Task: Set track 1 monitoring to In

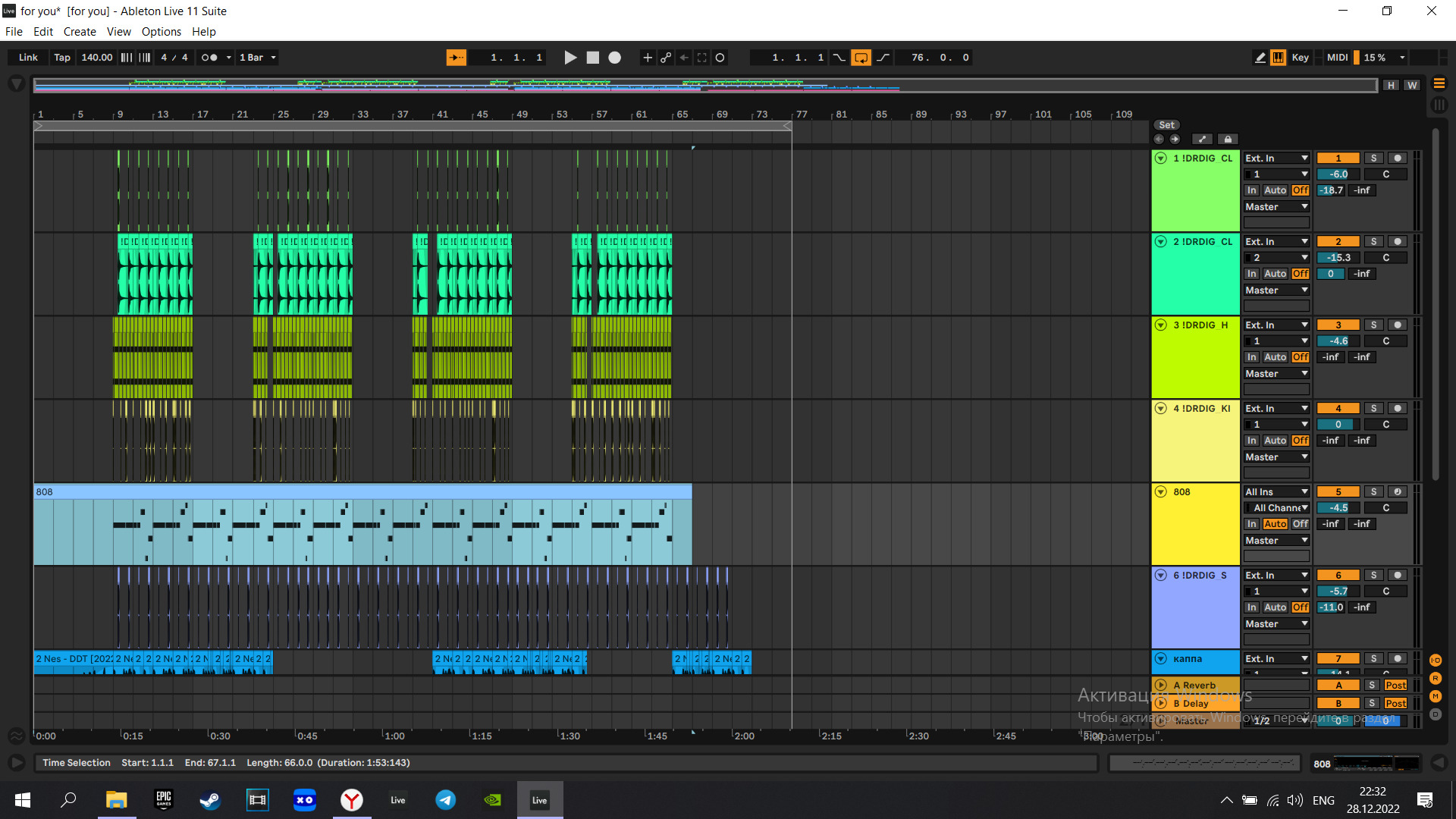Action: 1252,190
